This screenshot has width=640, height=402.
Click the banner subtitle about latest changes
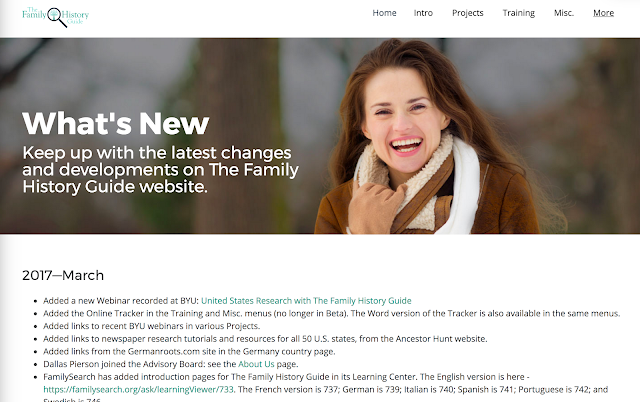point(160,170)
